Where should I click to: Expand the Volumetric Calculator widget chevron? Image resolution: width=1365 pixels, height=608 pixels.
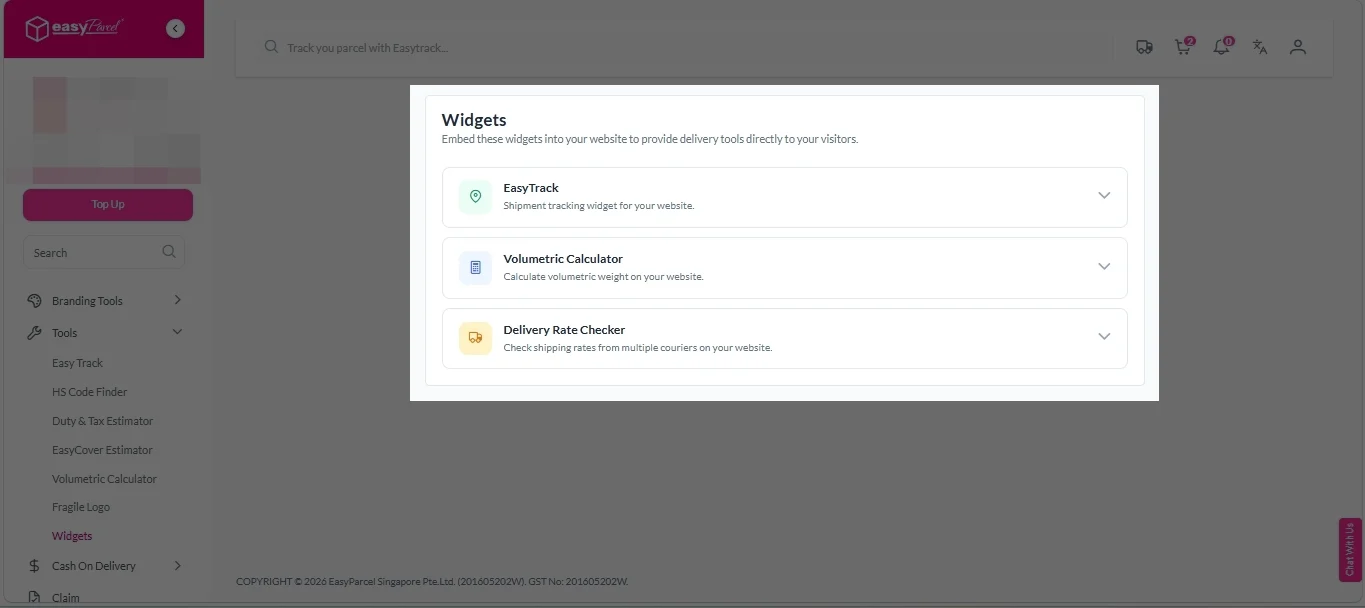pos(1104,267)
